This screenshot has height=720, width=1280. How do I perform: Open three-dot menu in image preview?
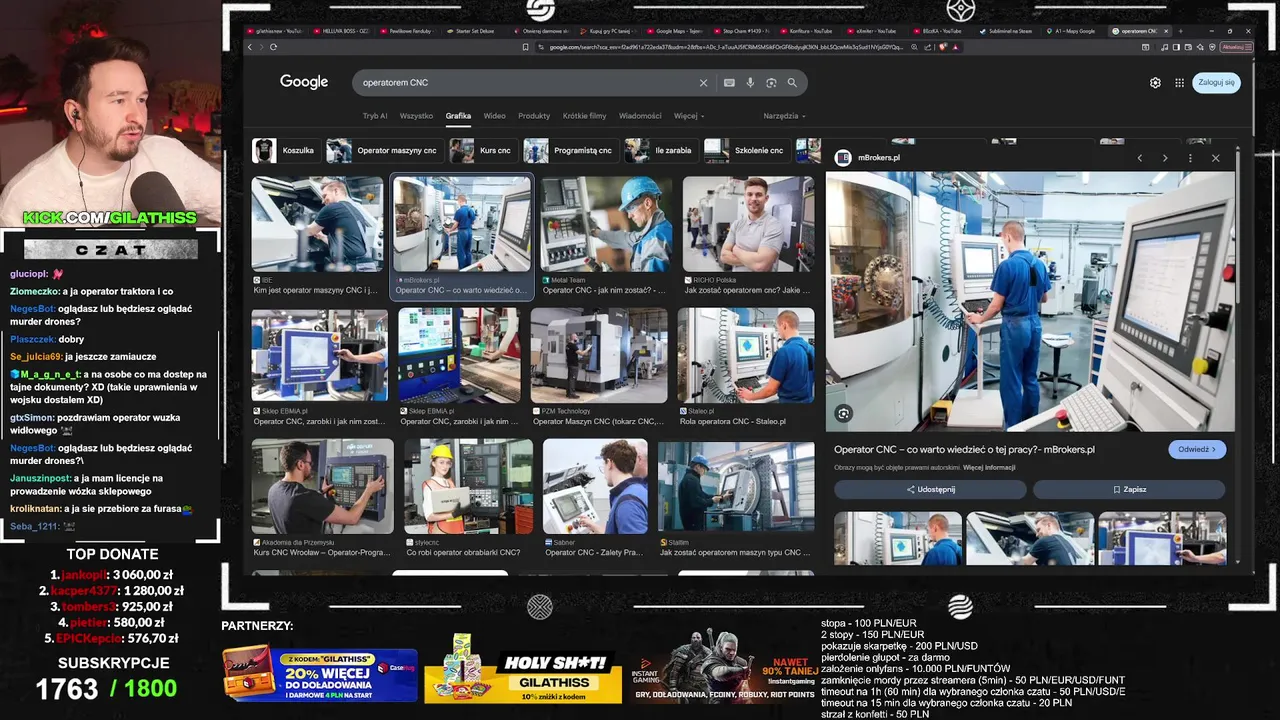(1190, 158)
